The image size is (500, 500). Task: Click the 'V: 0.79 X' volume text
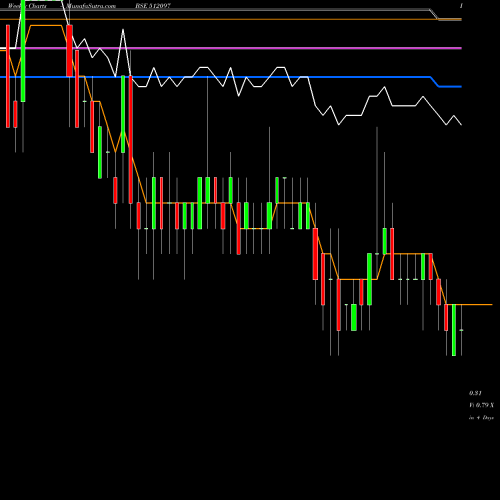(x=482, y=405)
